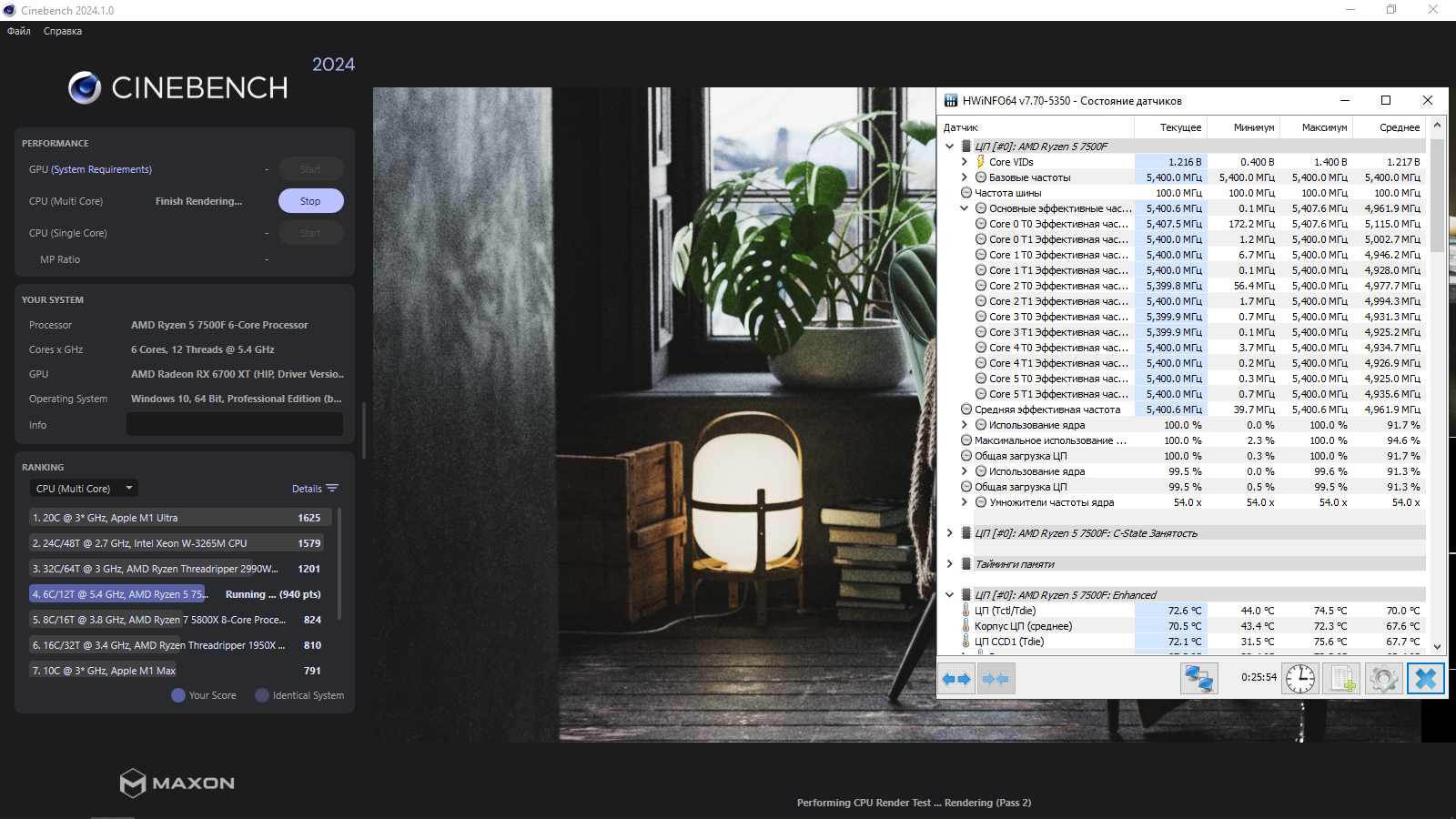Collapse Основные эффективные частоты row

[965, 208]
